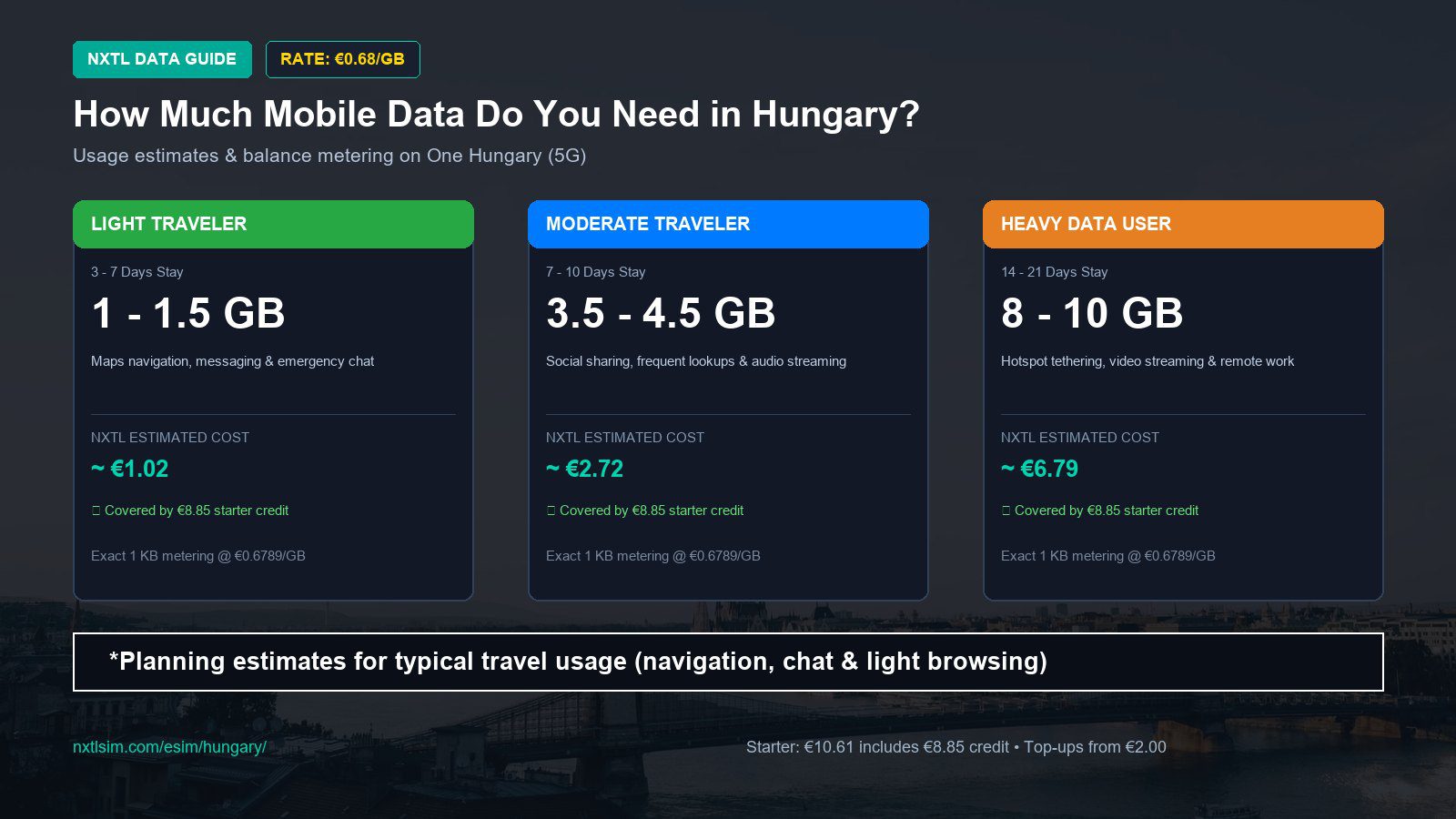The image size is (1456, 819).
Task: Click the '3.5 - 4.5 GB' amount
Action: tap(661, 313)
